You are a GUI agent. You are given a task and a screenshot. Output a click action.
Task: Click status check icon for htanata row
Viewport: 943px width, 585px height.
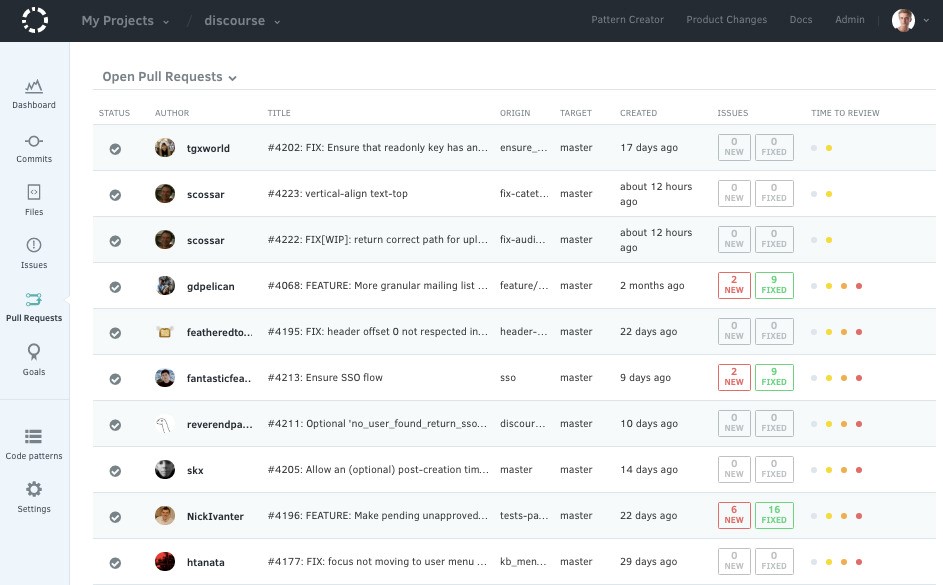click(115, 563)
